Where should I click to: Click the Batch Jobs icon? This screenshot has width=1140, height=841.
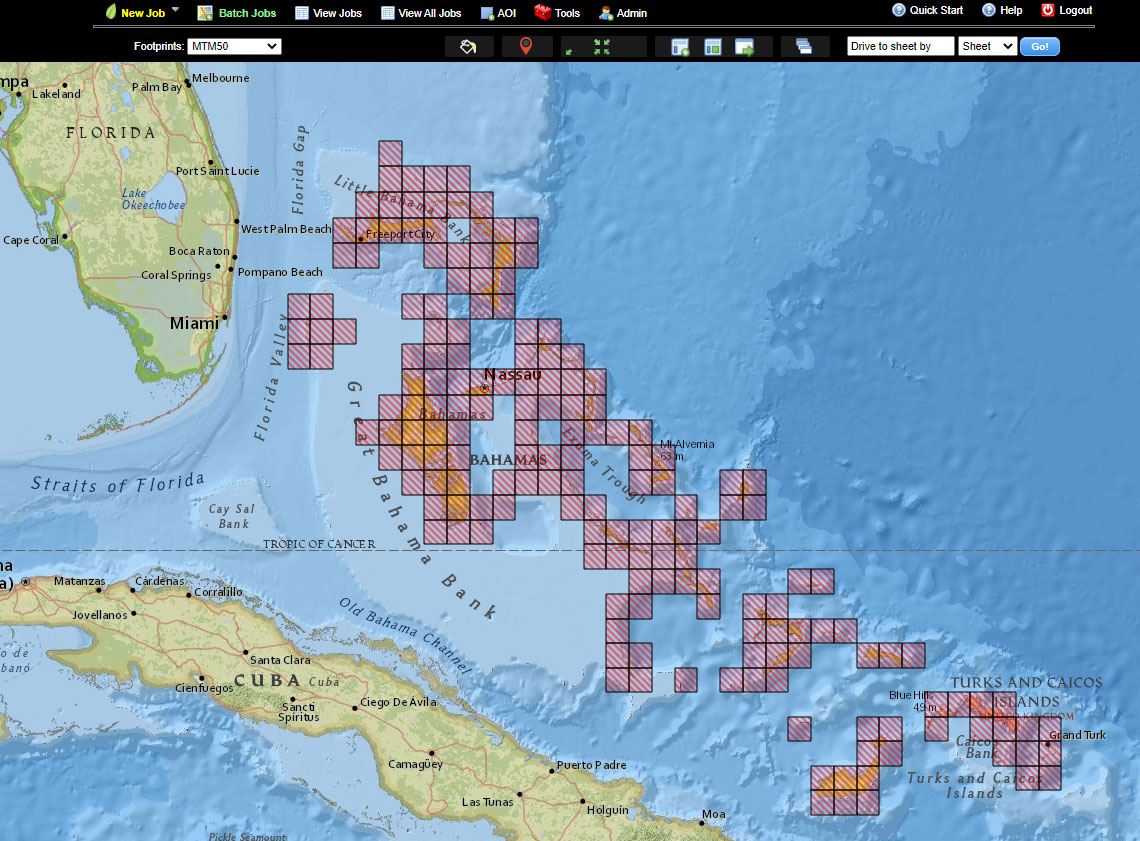204,13
